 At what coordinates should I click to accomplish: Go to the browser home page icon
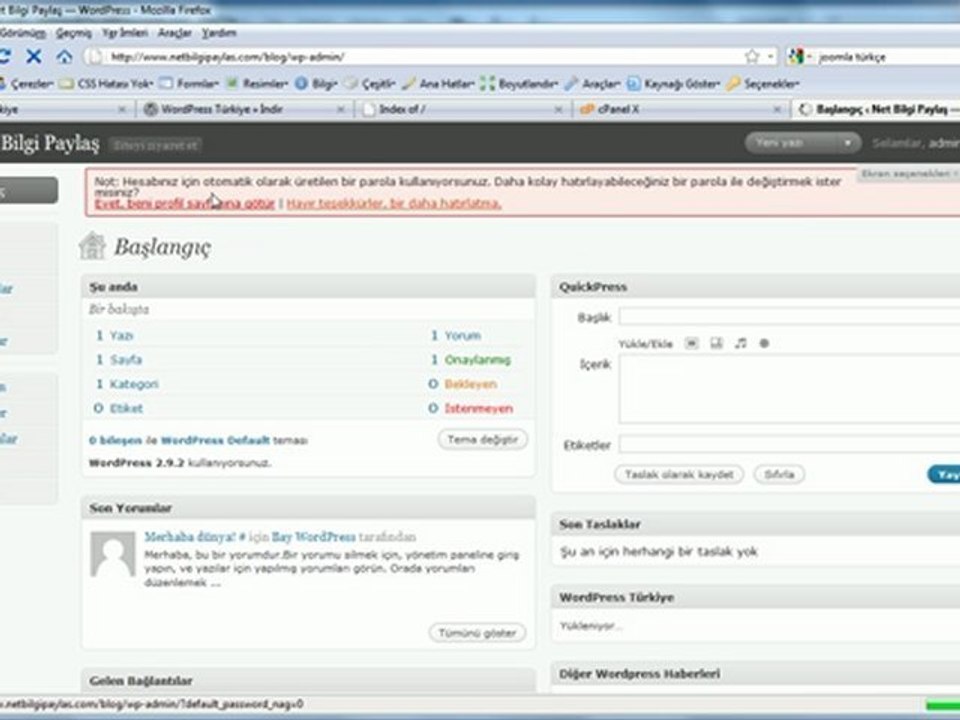[x=64, y=57]
